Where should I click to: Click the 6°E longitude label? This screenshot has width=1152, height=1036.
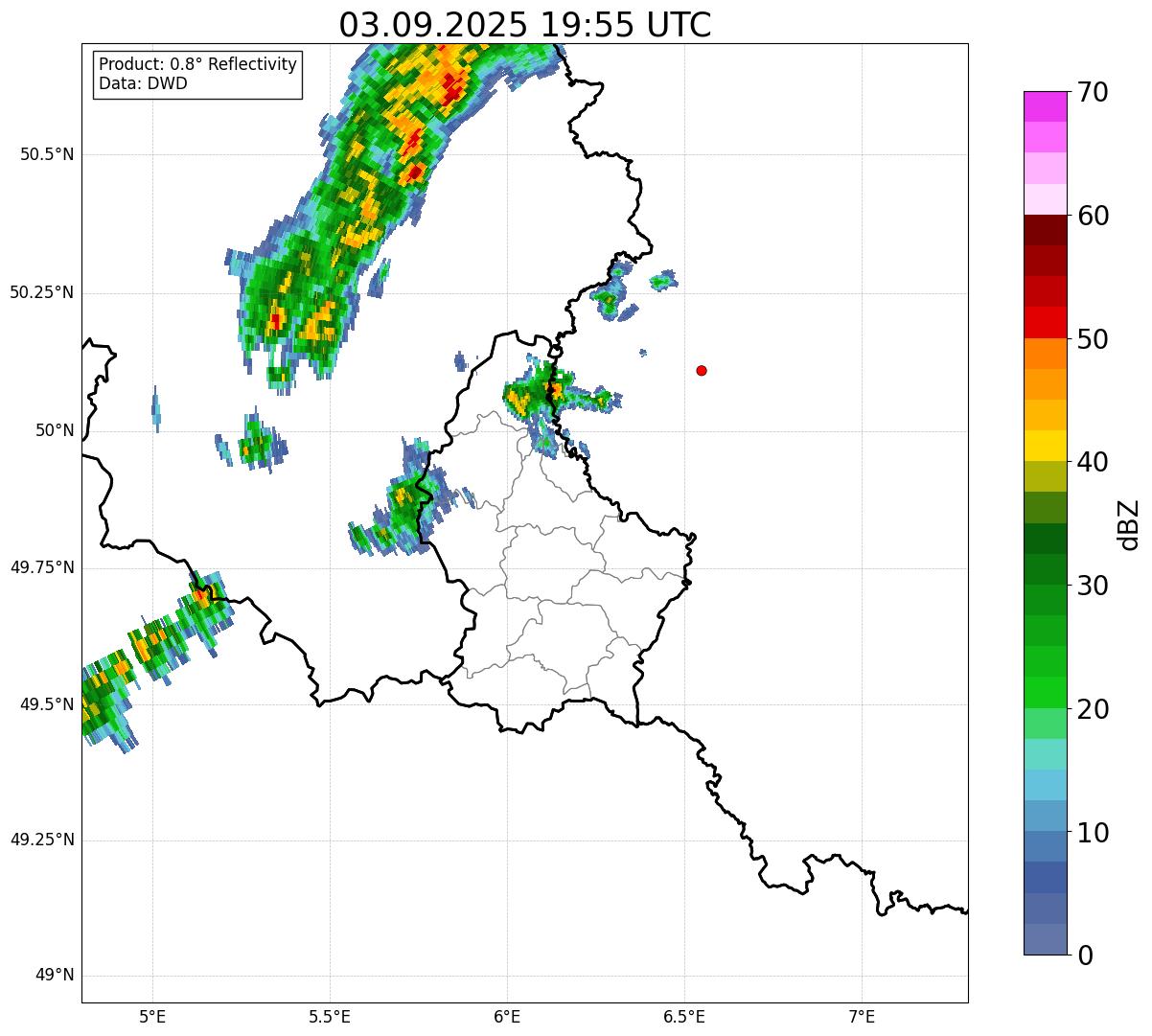507,1017
